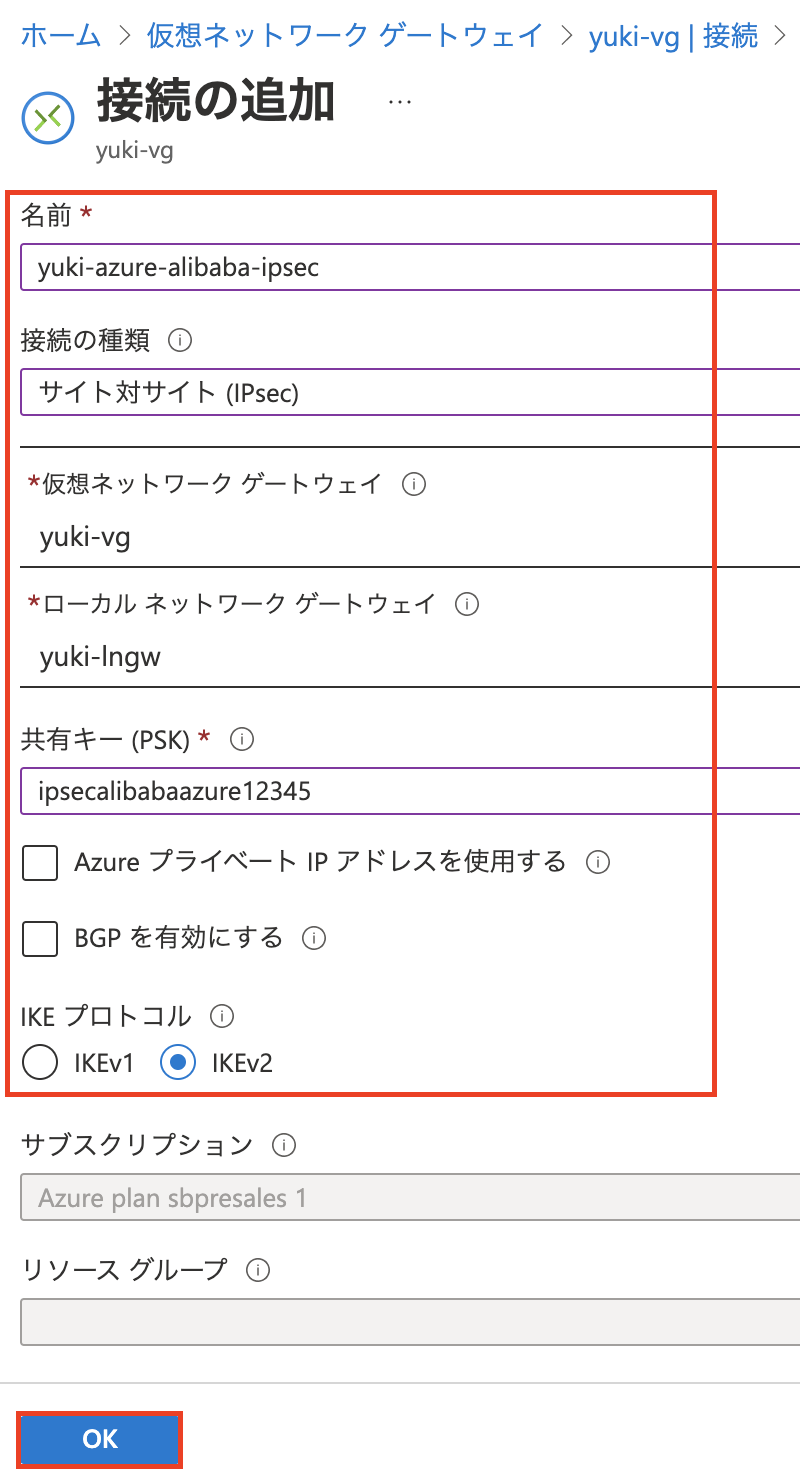The width and height of the screenshot is (800, 1478).
Task: Toggle the BGP を有効にする checkbox
Action: (40, 939)
